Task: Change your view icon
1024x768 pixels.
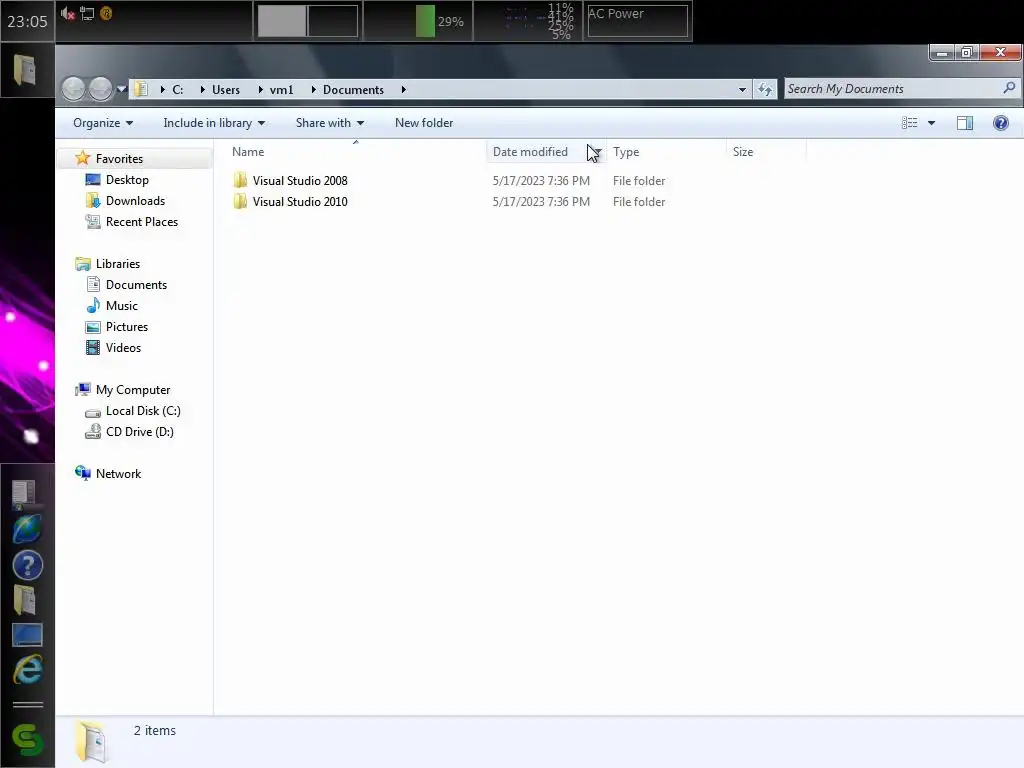Action: pyautogui.click(x=909, y=123)
